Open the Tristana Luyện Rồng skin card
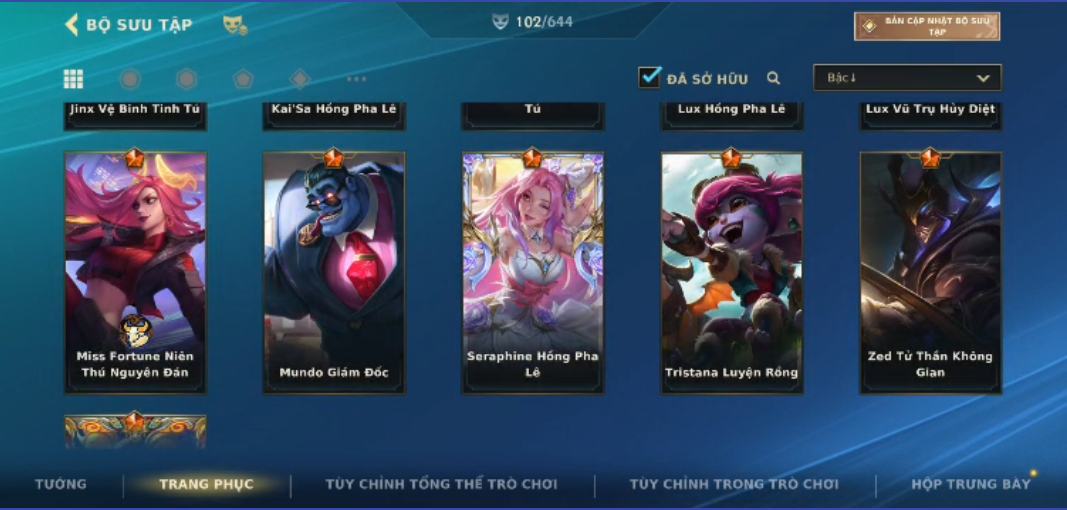1067x510 pixels. click(x=732, y=272)
